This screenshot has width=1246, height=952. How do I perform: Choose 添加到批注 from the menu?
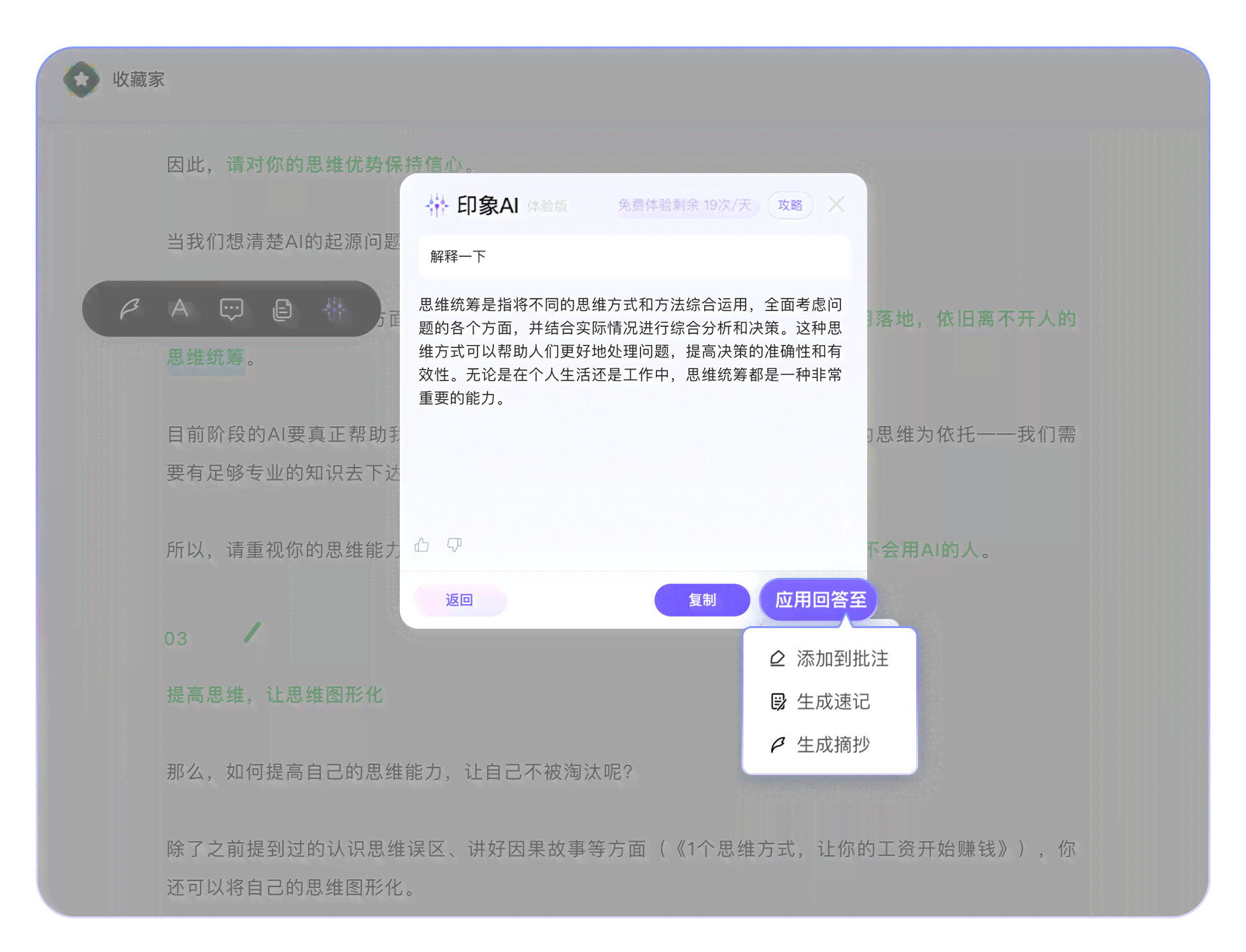pyautogui.click(x=830, y=659)
